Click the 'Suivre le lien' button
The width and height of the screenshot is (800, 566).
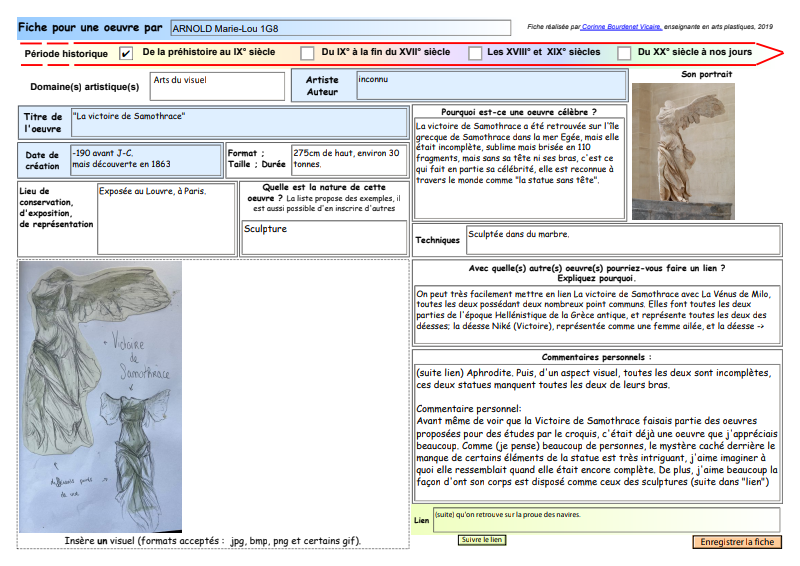point(482,540)
